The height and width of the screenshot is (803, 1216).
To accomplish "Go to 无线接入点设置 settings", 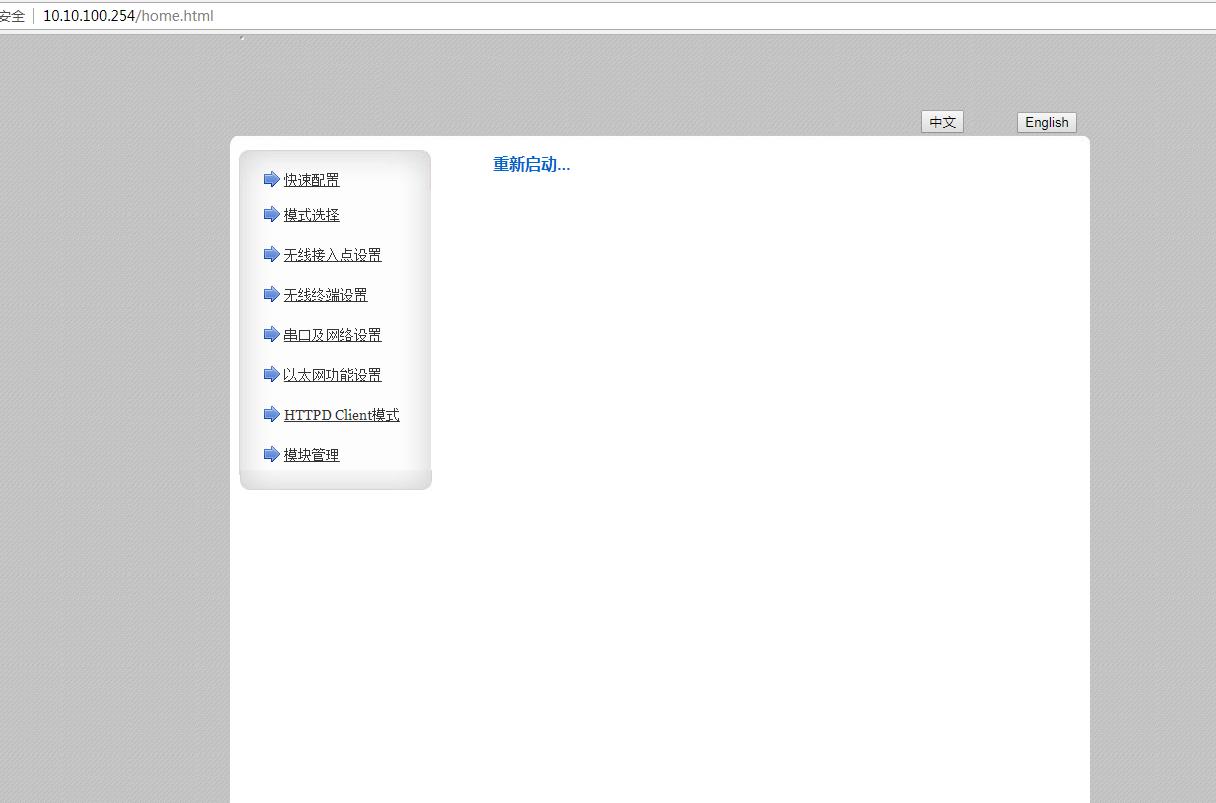I will click(332, 255).
